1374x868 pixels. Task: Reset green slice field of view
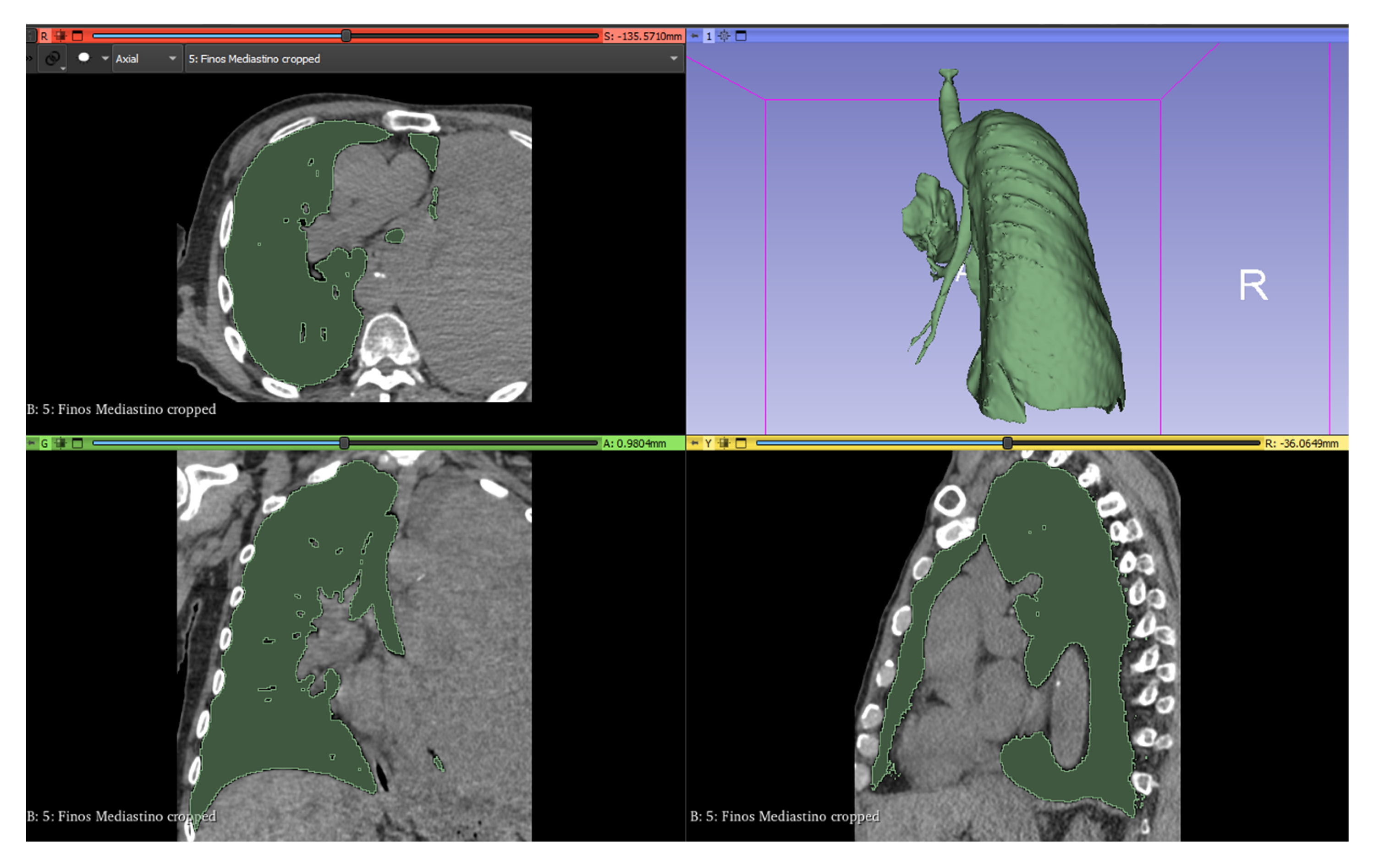click(x=60, y=443)
